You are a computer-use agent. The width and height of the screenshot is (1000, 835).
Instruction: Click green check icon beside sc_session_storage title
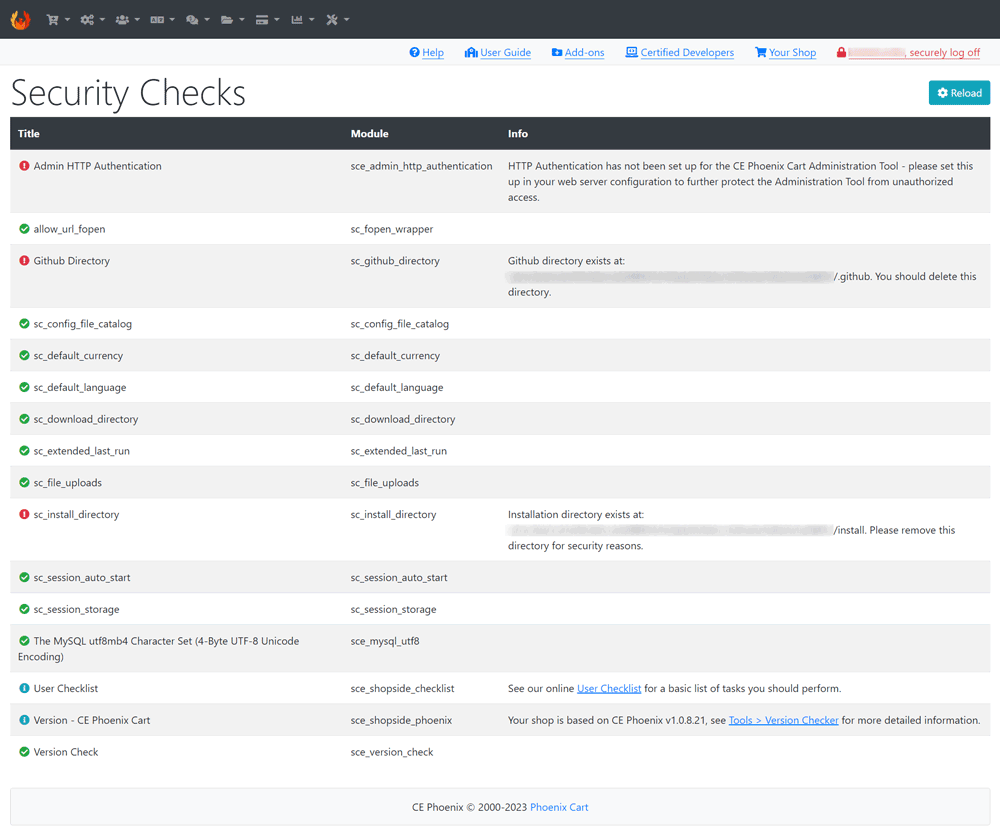point(24,609)
